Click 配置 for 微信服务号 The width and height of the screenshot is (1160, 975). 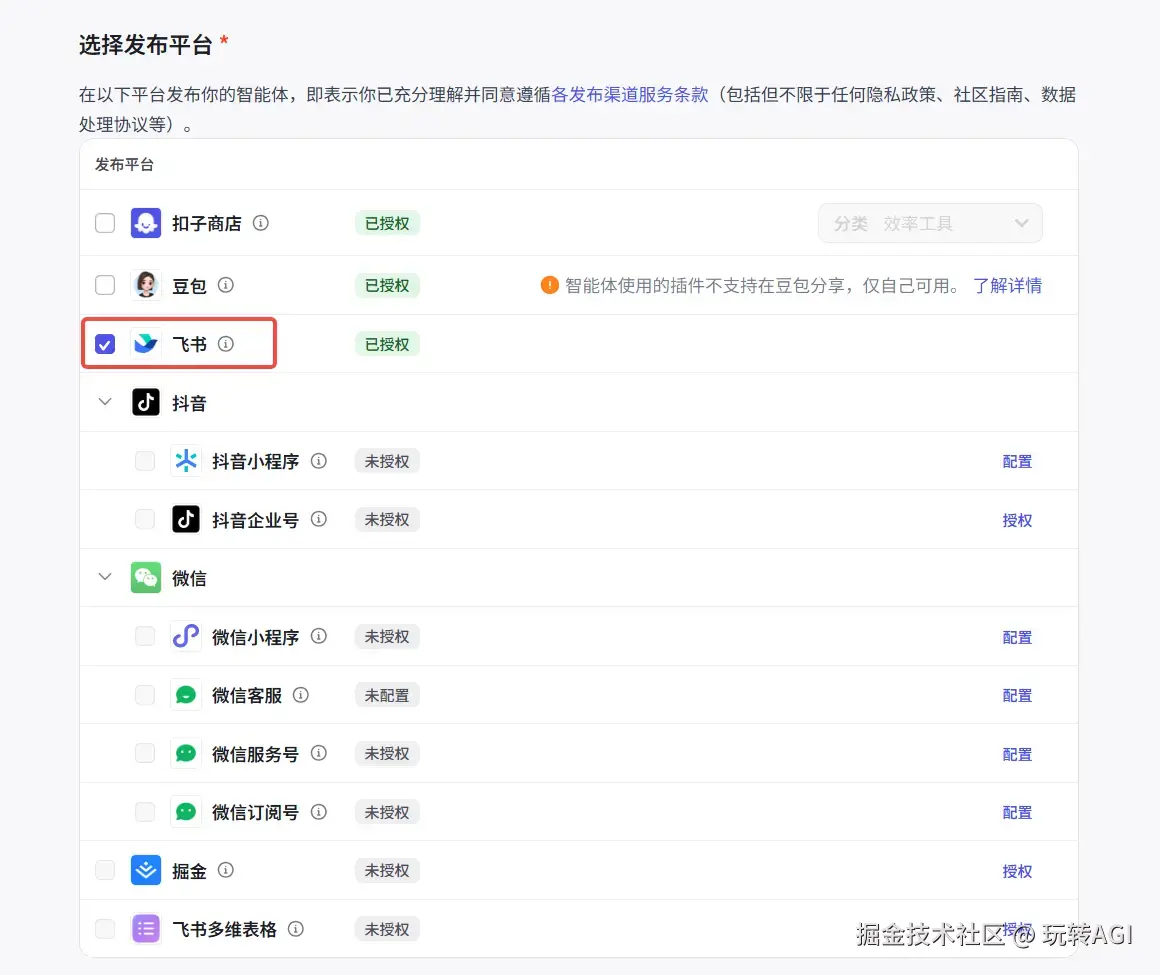[x=1016, y=754]
